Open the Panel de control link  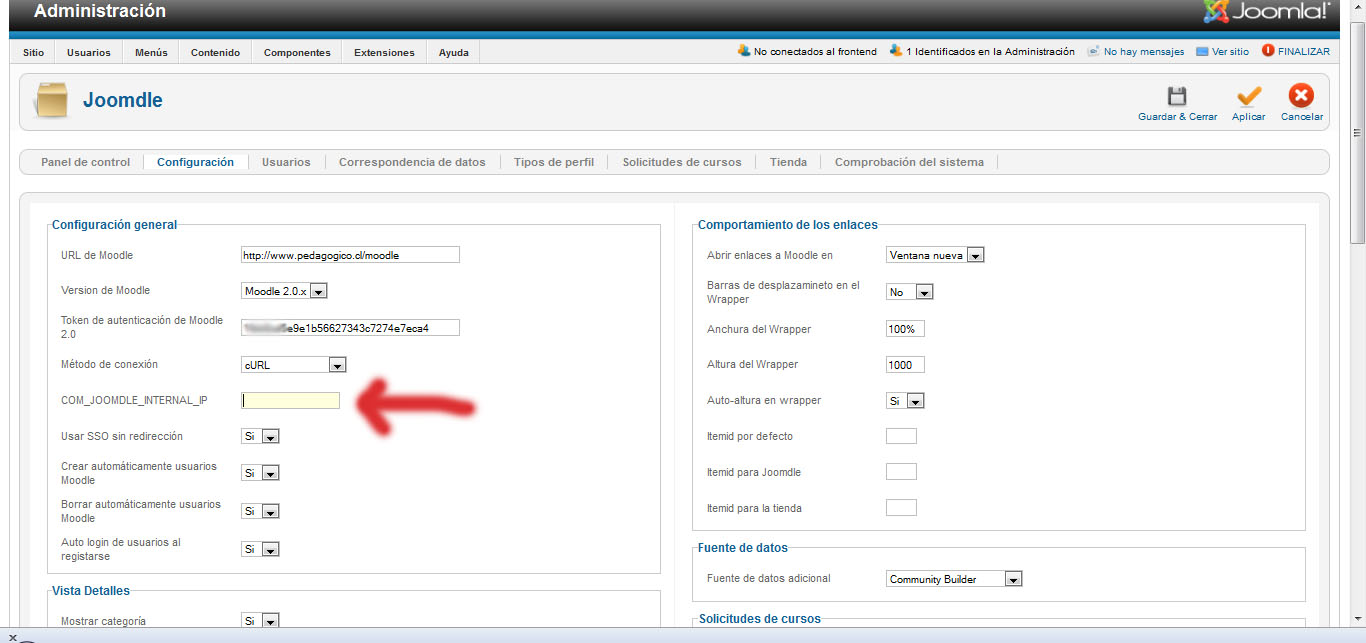click(85, 162)
